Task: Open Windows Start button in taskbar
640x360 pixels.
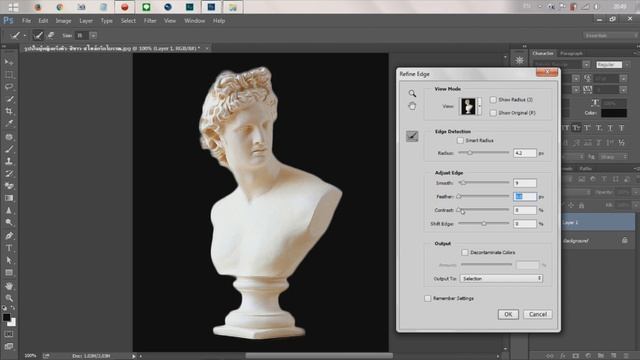Action: coord(13,7)
